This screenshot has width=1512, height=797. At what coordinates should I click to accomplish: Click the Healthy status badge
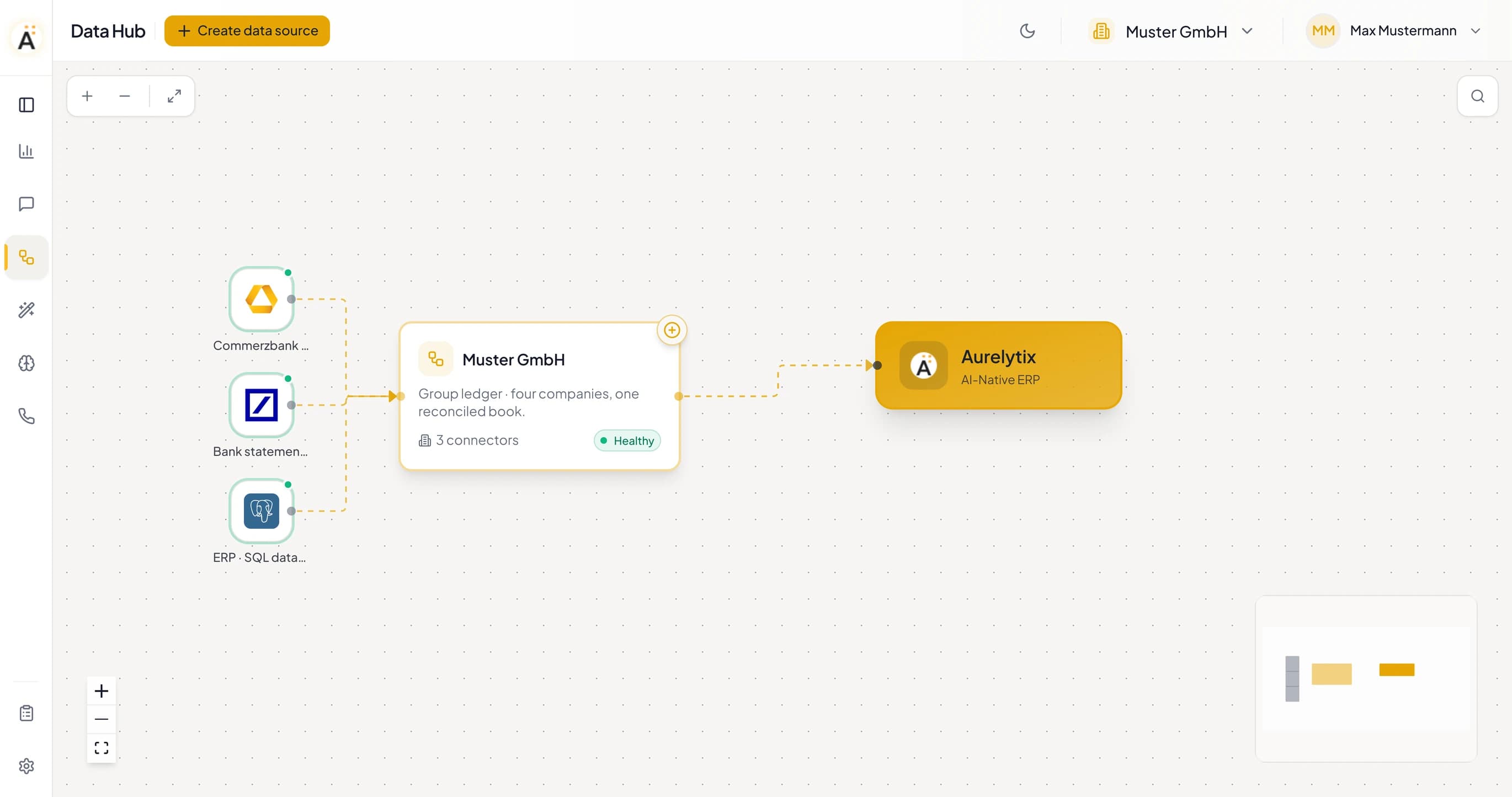[627, 441]
